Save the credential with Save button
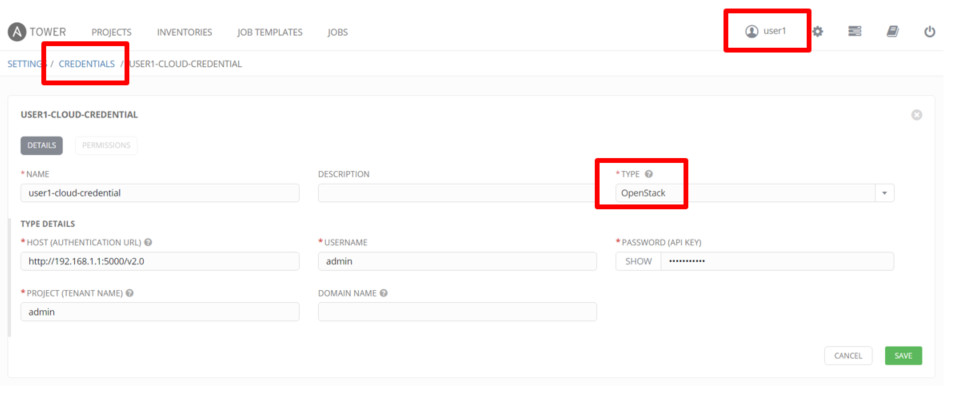Image resolution: width=960 pixels, height=400 pixels. [x=903, y=355]
